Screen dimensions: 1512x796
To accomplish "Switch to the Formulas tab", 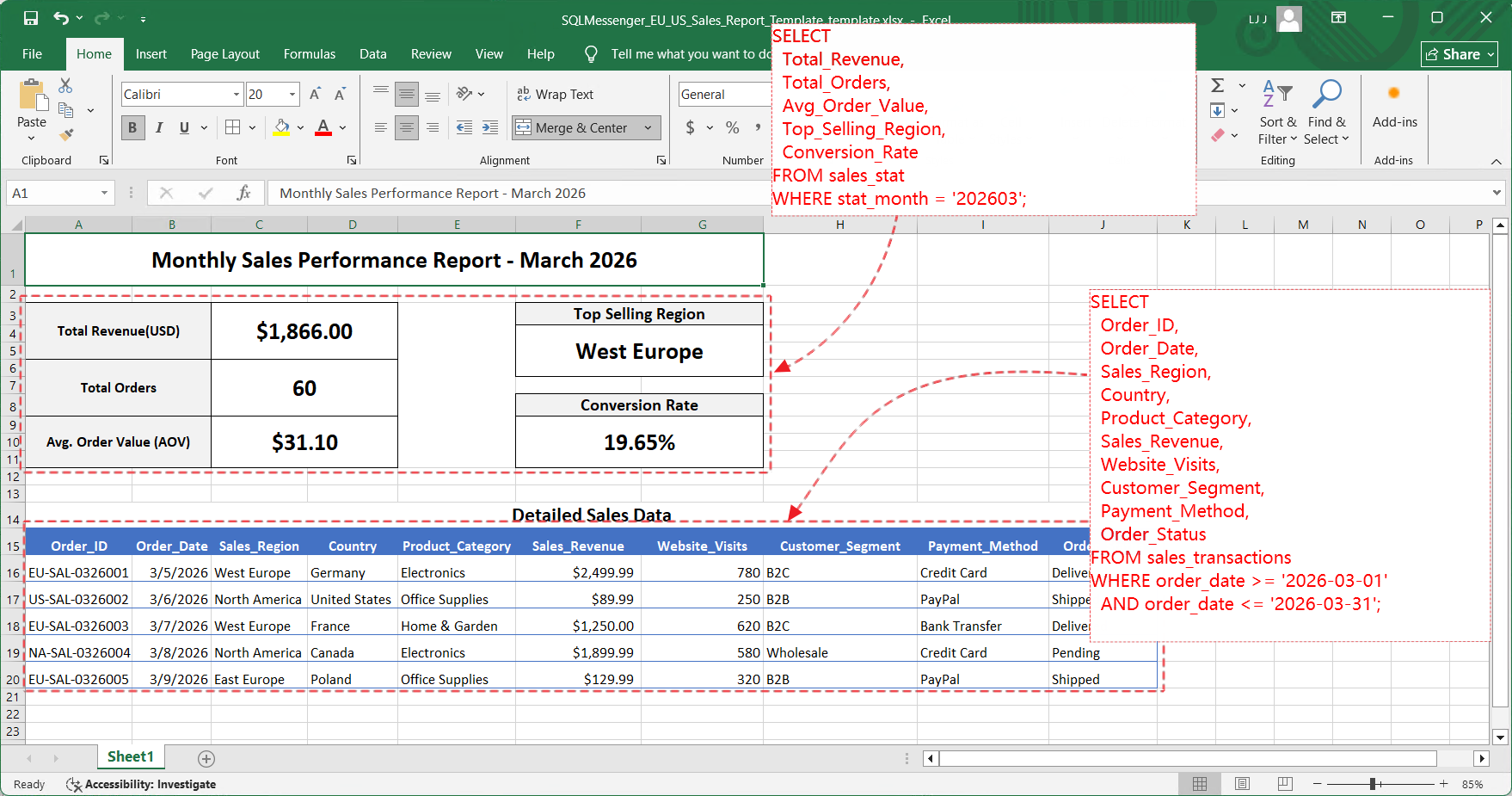I will [x=310, y=53].
